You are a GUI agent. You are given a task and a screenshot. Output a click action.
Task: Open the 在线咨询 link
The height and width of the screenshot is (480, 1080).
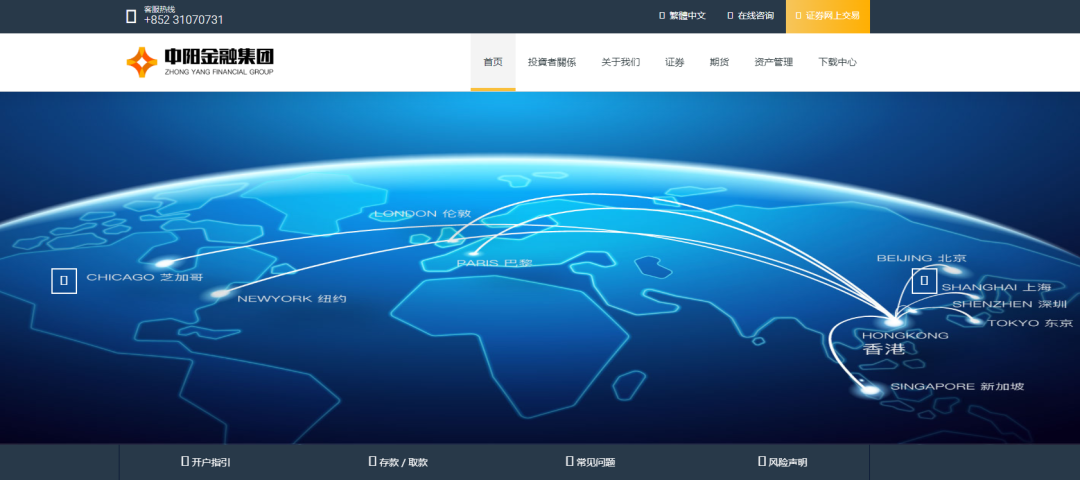tap(751, 15)
